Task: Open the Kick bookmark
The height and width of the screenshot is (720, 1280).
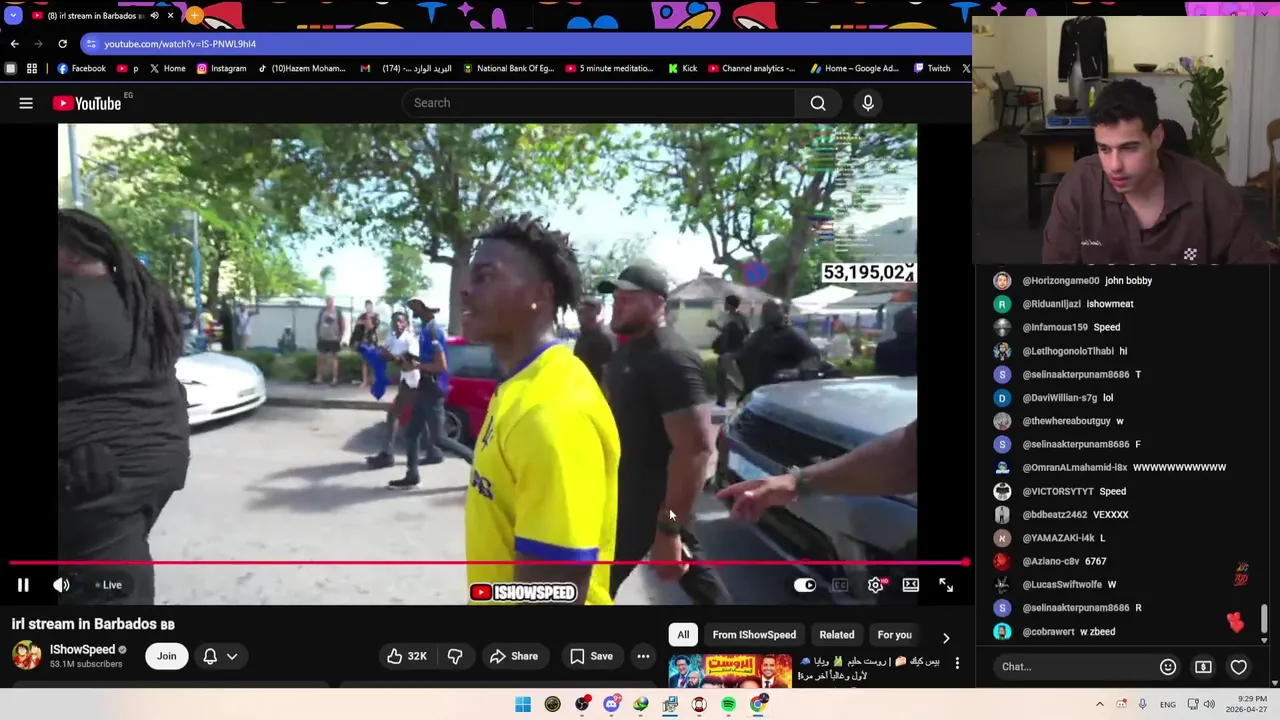Action: (682, 69)
